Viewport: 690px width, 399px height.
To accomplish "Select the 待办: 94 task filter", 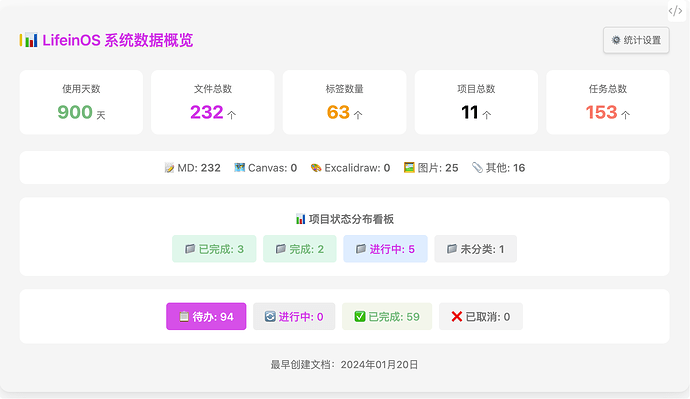I will click(x=206, y=316).
